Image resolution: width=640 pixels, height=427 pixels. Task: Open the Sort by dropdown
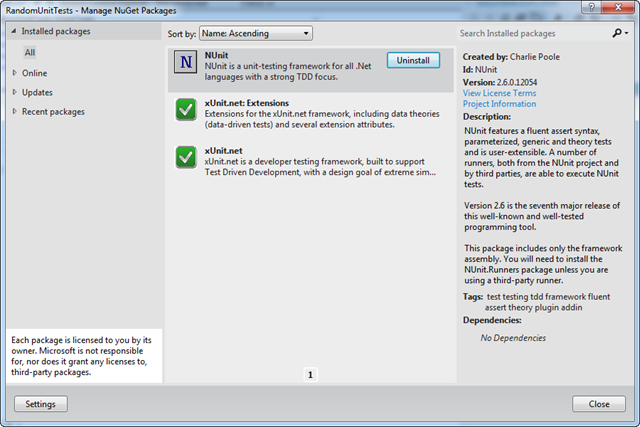256,33
